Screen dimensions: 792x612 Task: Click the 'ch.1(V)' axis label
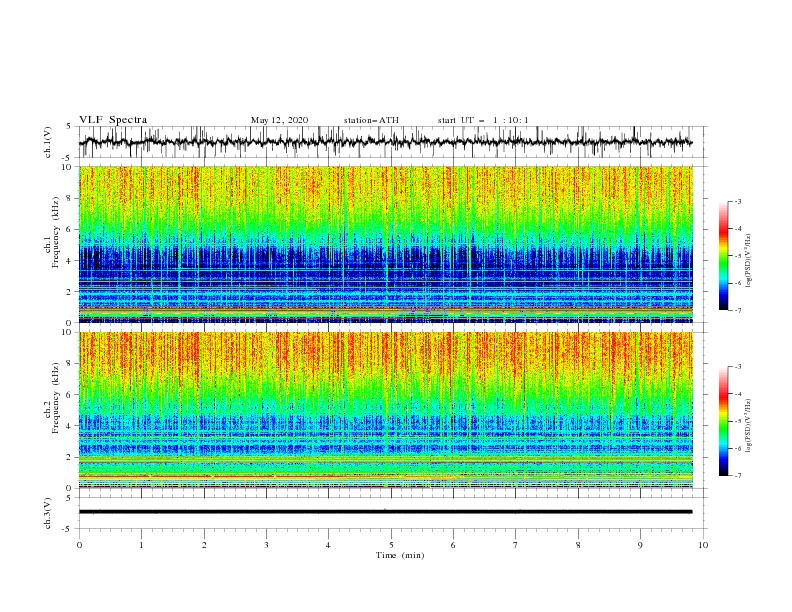click(x=48, y=142)
